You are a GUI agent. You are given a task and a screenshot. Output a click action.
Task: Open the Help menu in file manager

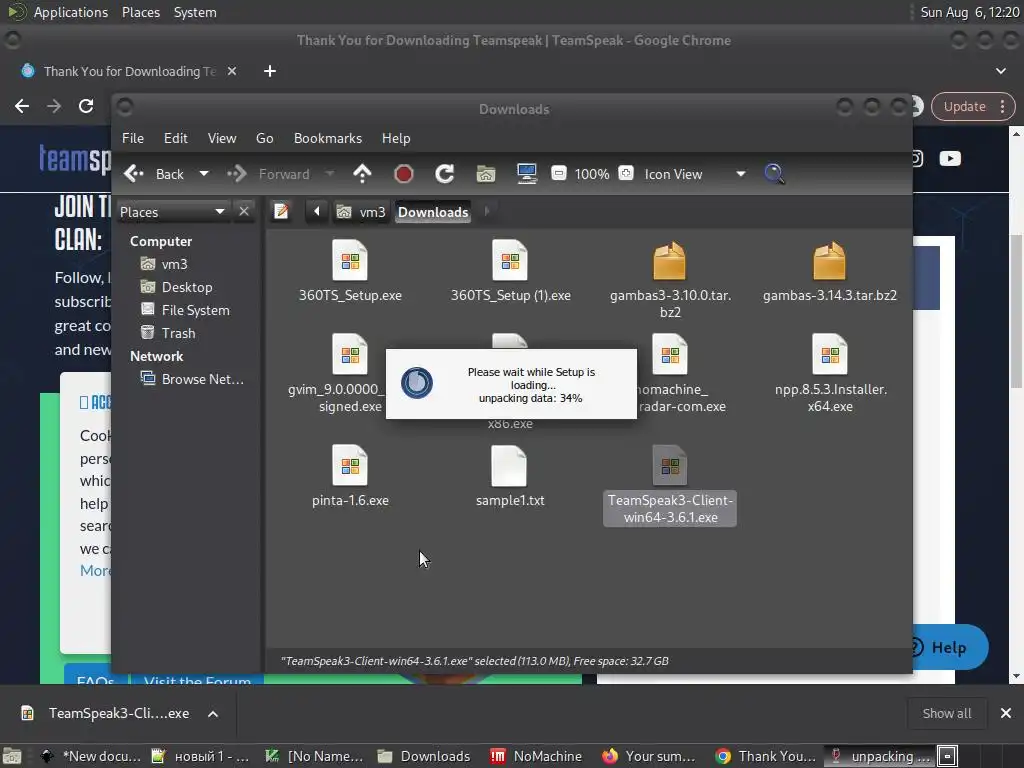click(x=396, y=138)
